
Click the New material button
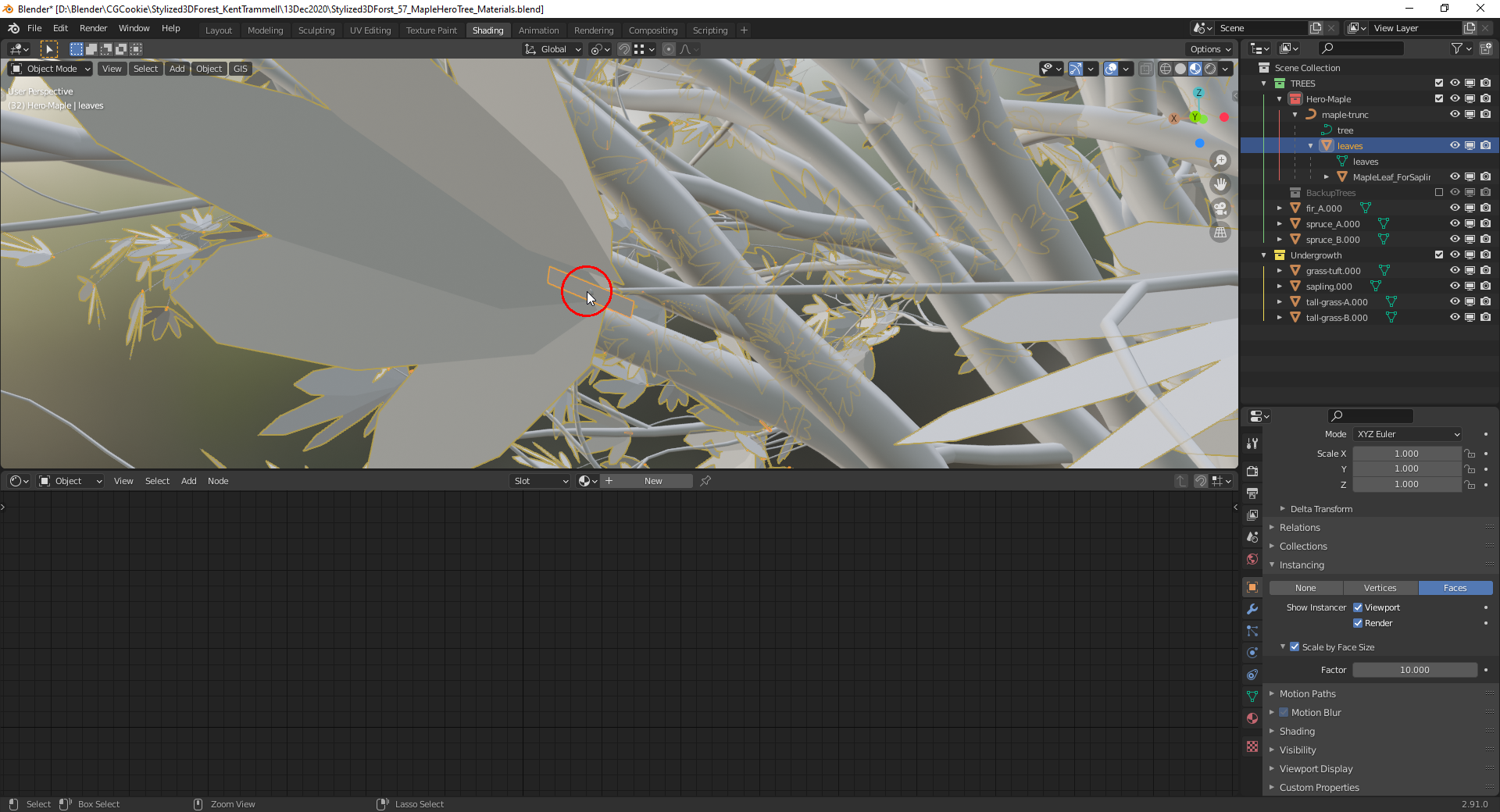[653, 481]
